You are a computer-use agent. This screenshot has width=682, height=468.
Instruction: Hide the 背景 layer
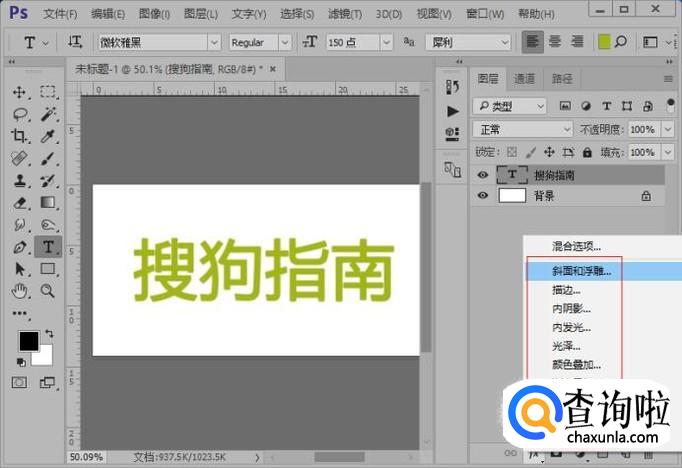click(x=482, y=195)
